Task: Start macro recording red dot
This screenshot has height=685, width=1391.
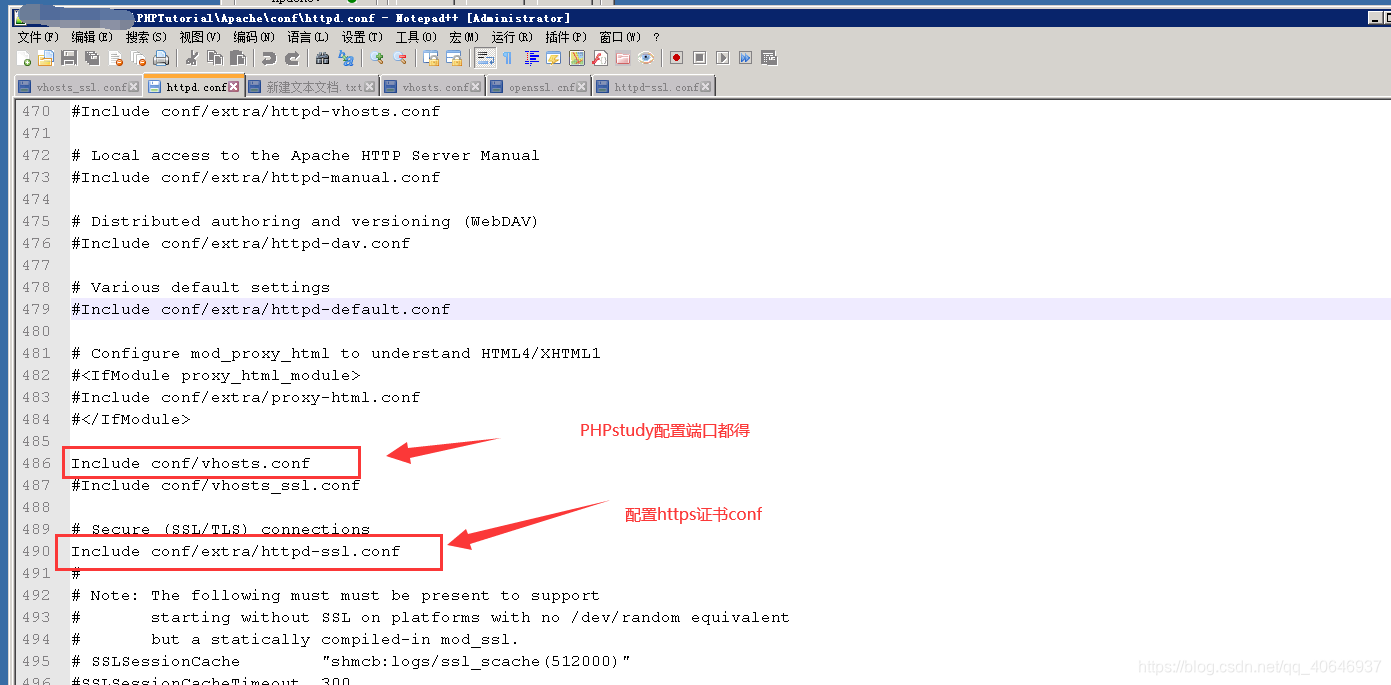Action: coord(676,58)
